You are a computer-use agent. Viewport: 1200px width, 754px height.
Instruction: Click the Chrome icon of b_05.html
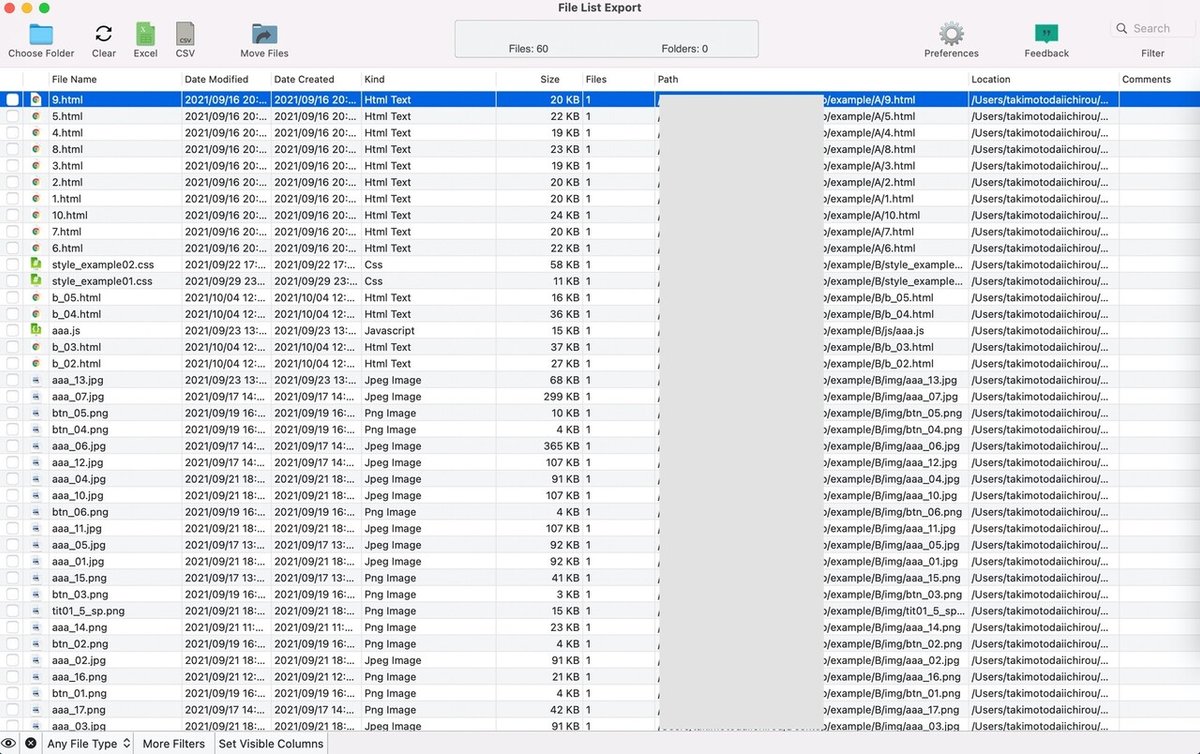(36, 297)
